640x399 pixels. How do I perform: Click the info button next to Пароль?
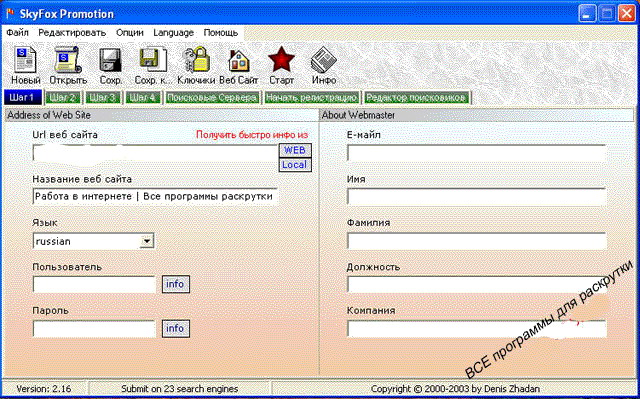(176, 328)
